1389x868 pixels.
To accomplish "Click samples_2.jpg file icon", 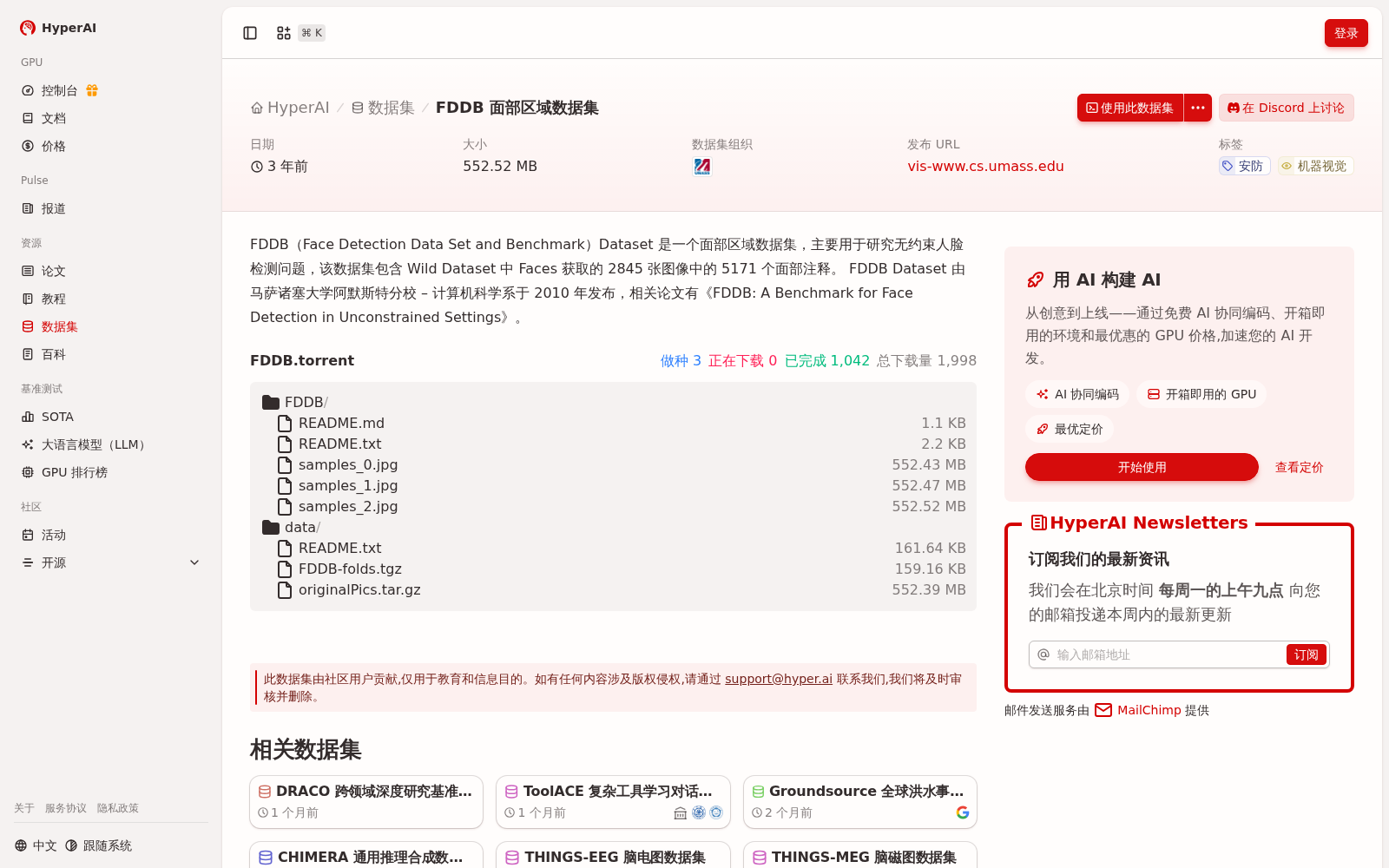I will pos(285,506).
